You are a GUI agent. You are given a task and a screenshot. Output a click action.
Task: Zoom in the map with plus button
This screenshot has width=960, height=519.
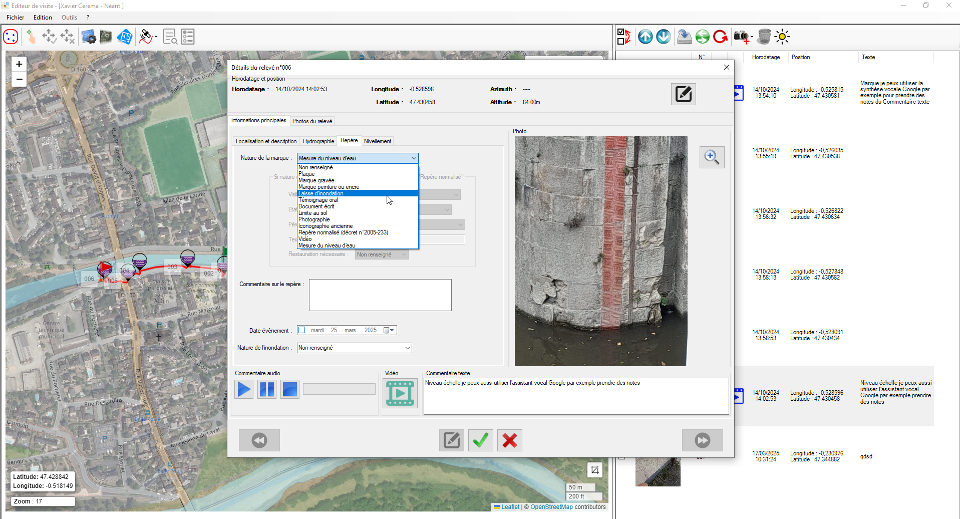[19, 63]
